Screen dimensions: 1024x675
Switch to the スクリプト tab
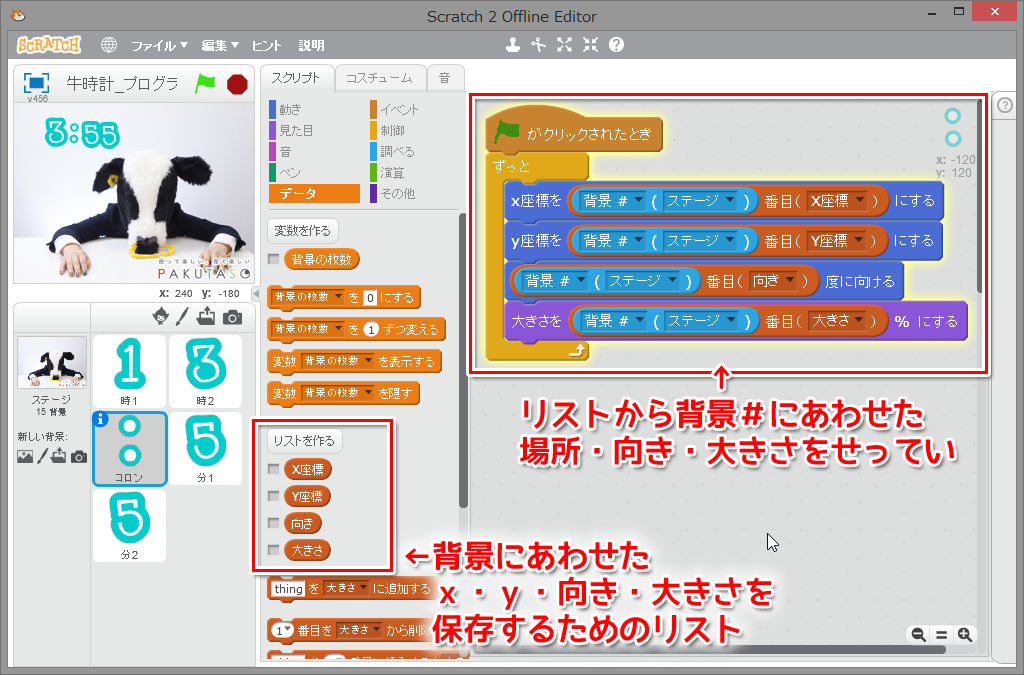(296, 78)
